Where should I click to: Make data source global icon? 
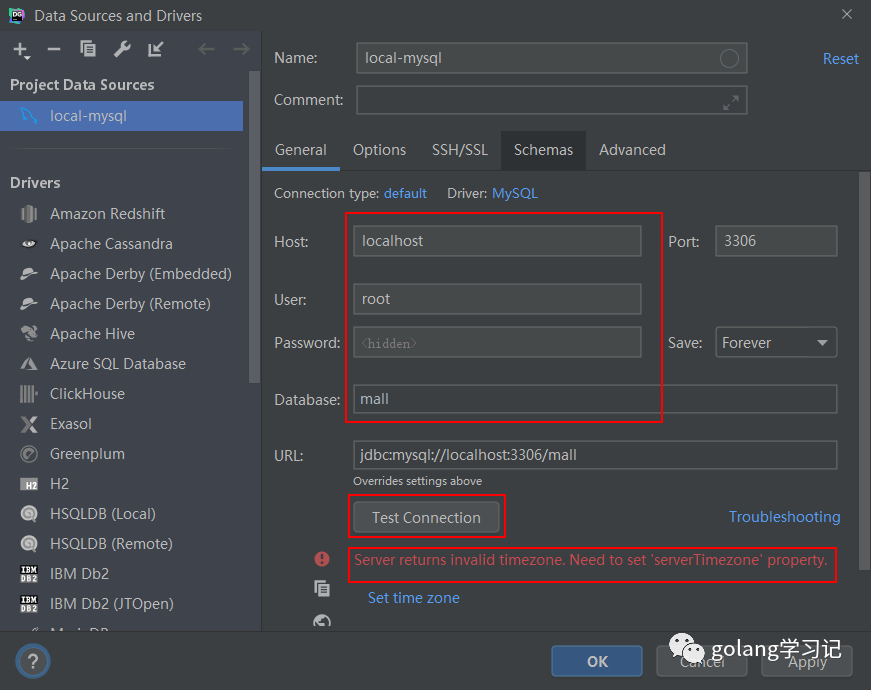tap(156, 49)
